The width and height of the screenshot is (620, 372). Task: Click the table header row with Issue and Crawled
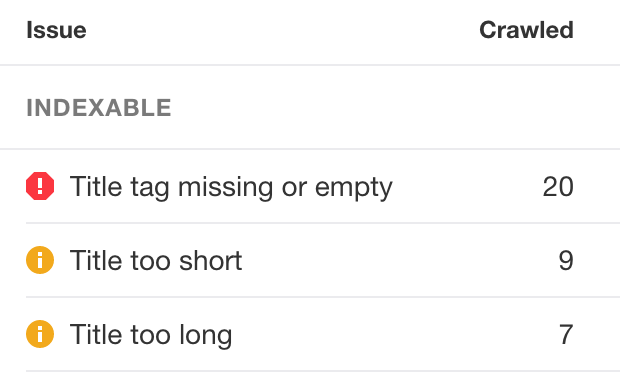[x=310, y=32]
